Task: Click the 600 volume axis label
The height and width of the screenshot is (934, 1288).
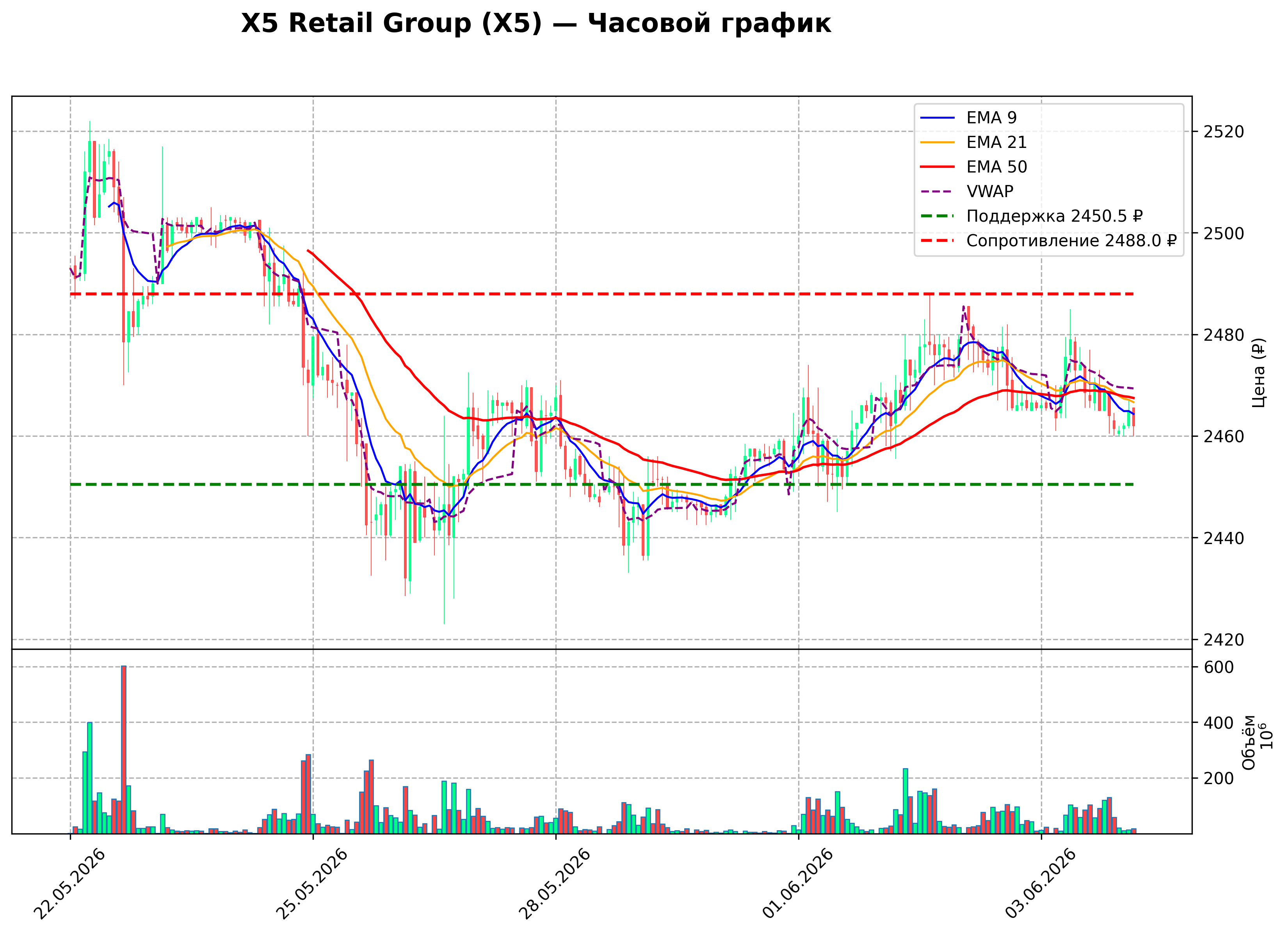Action: click(1219, 668)
